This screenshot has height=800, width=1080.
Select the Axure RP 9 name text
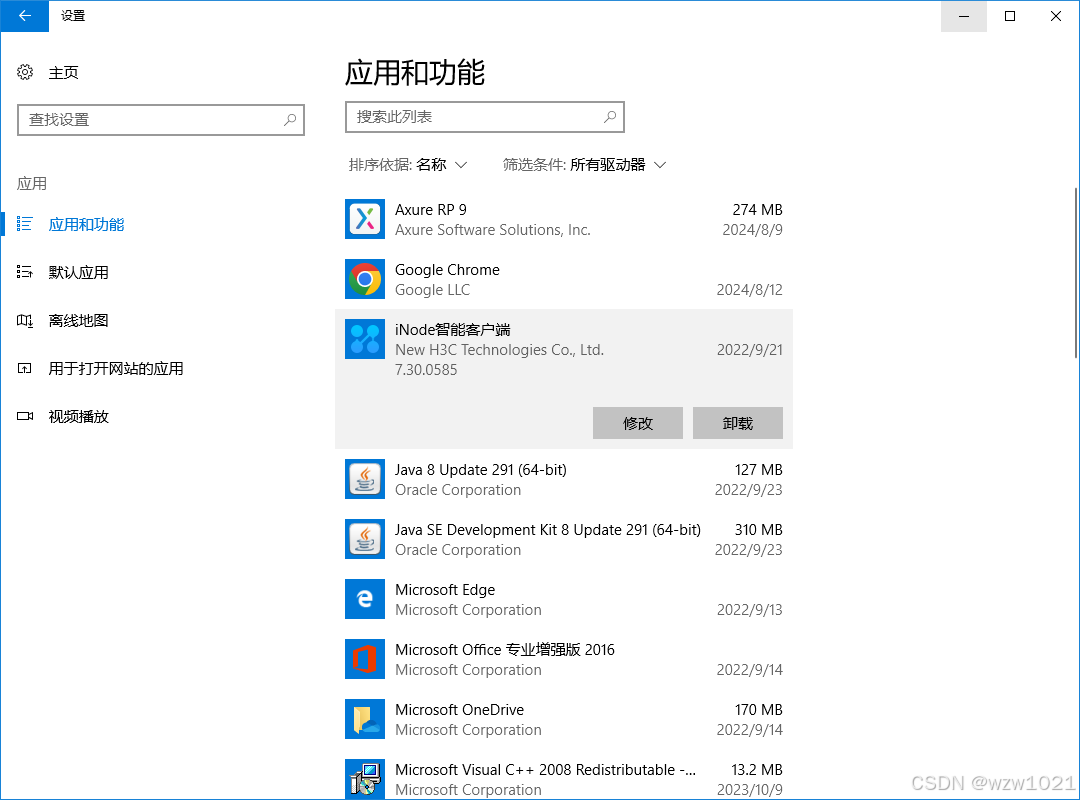(x=430, y=209)
